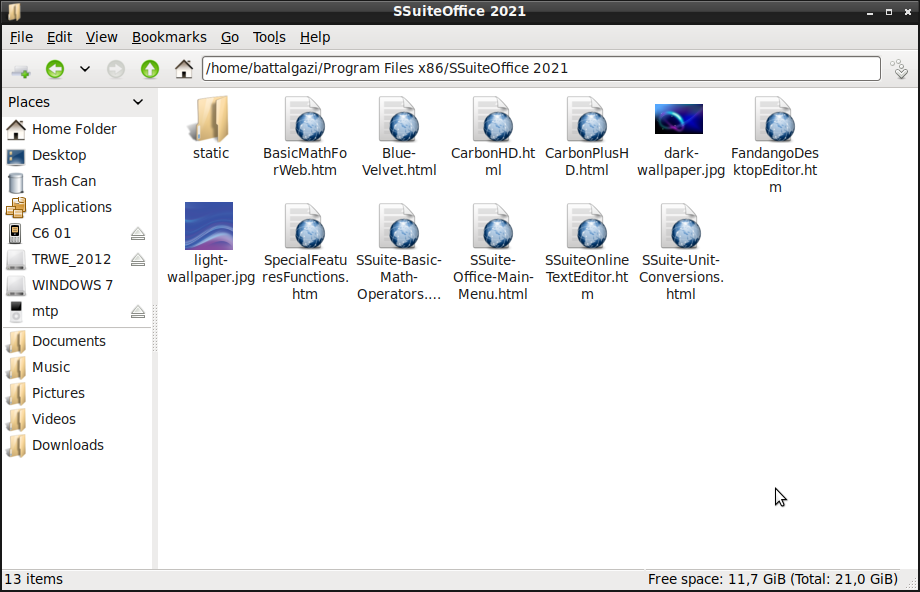920x592 pixels.
Task: Select the SSuite-Office-Main-Menu.html file
Action: click(x=493, y=252)
